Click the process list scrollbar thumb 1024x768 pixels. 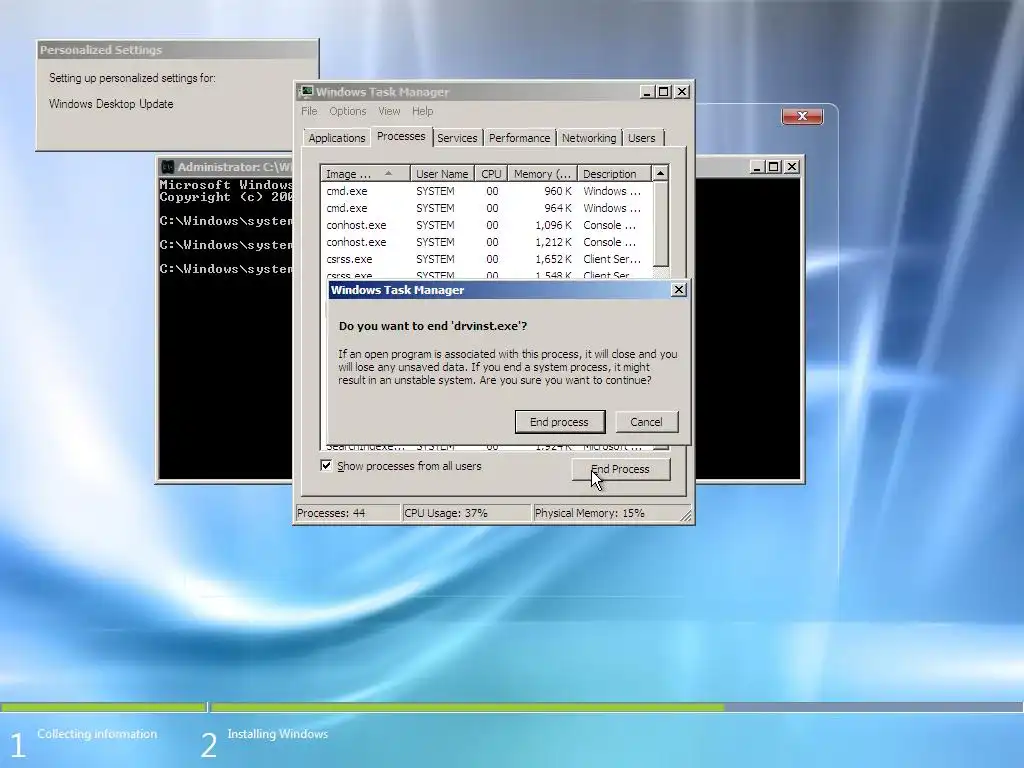pos(660,224)
